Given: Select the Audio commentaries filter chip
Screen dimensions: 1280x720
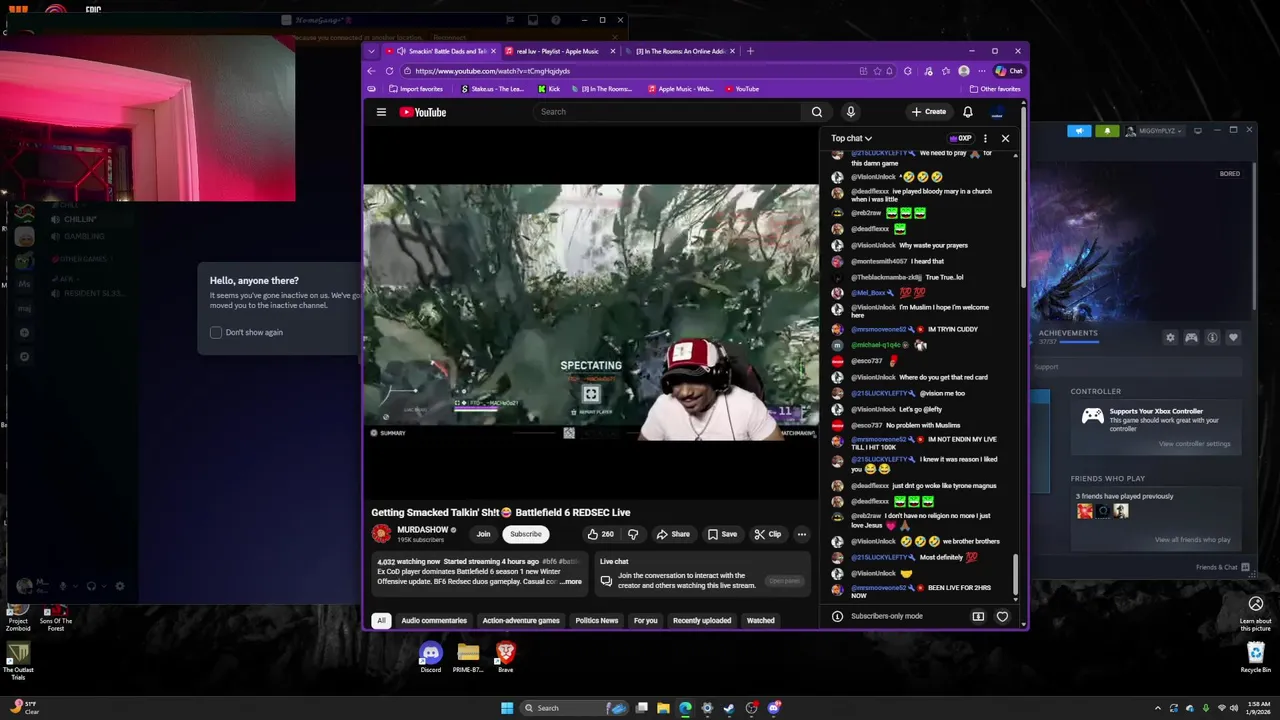Looking at the screenshot, I should 434,621.
